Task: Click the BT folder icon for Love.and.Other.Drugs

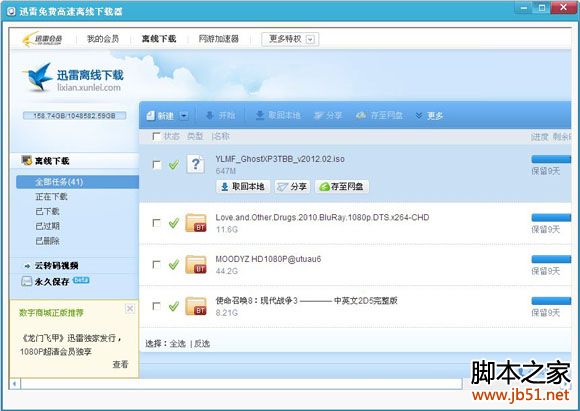Action: [x=196, y=223]
